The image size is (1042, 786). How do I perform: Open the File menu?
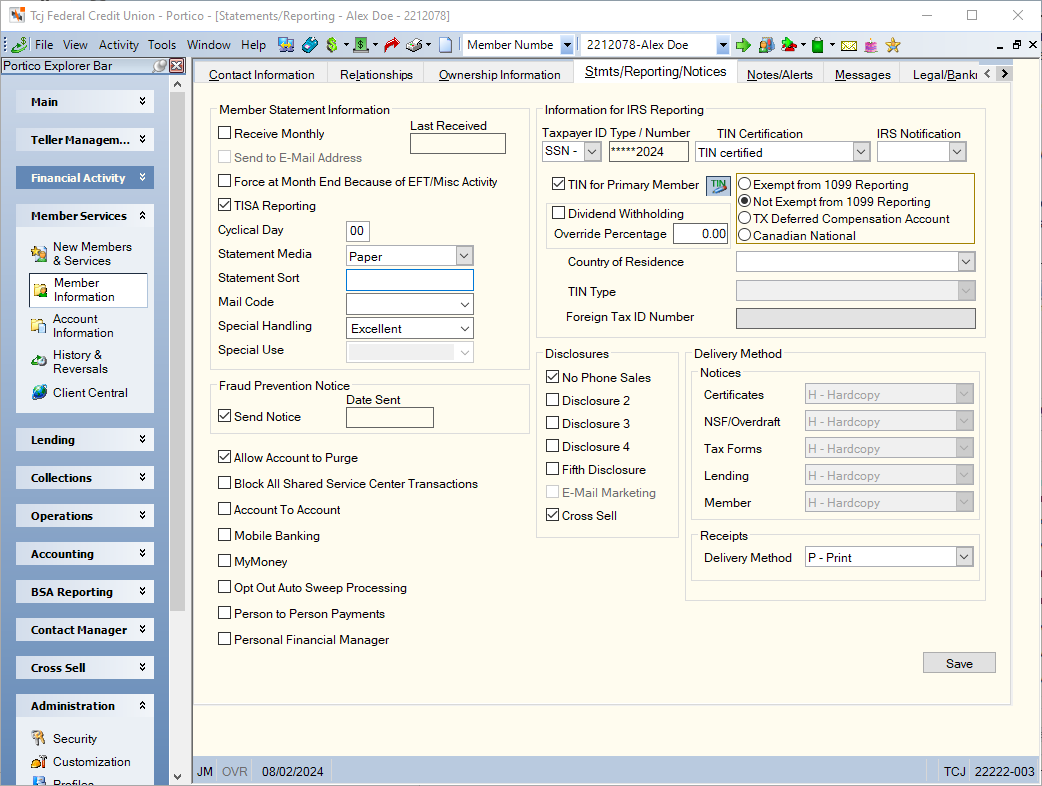(44, 45)
